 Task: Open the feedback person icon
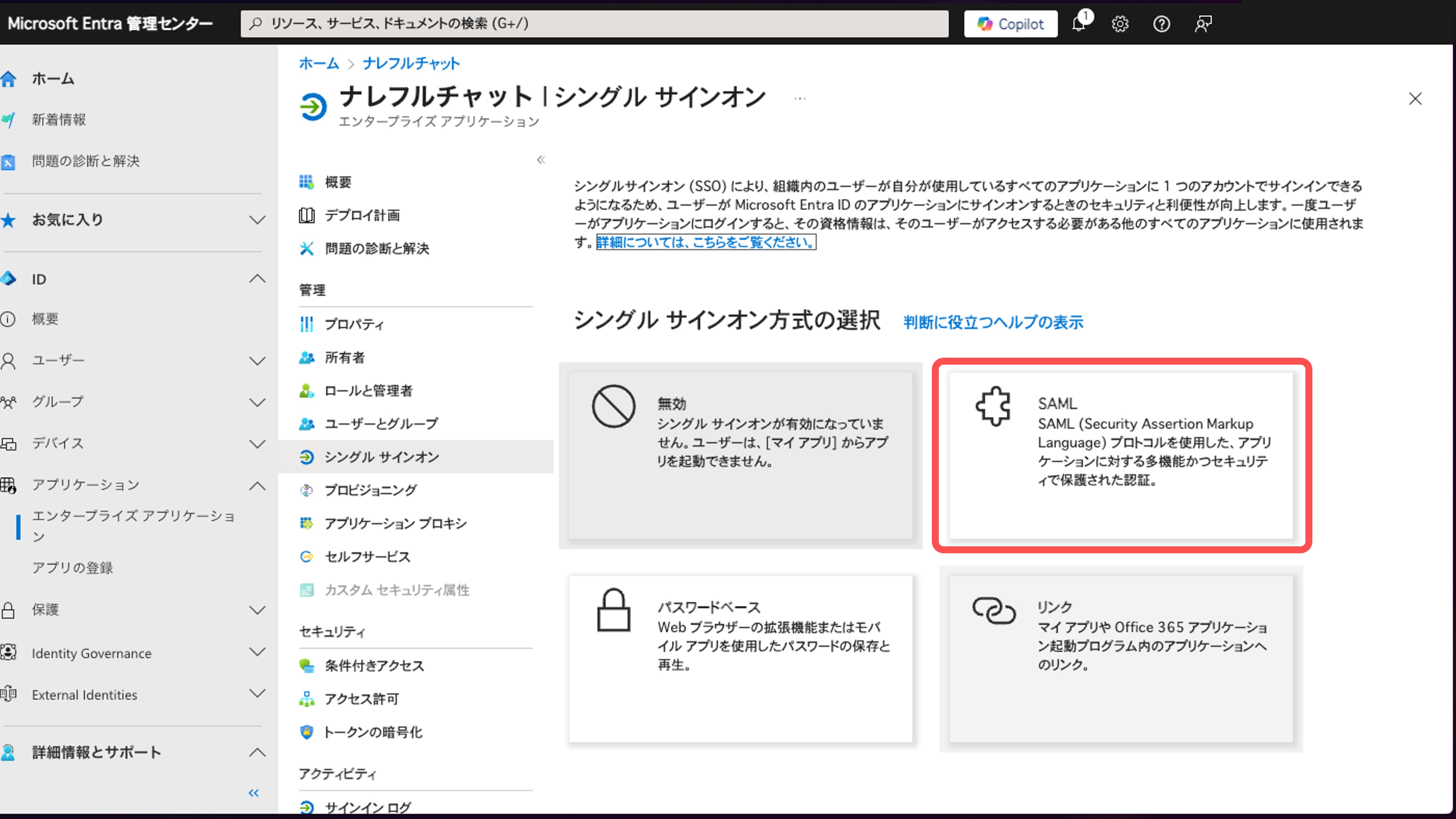click(x=1203, y=24)
